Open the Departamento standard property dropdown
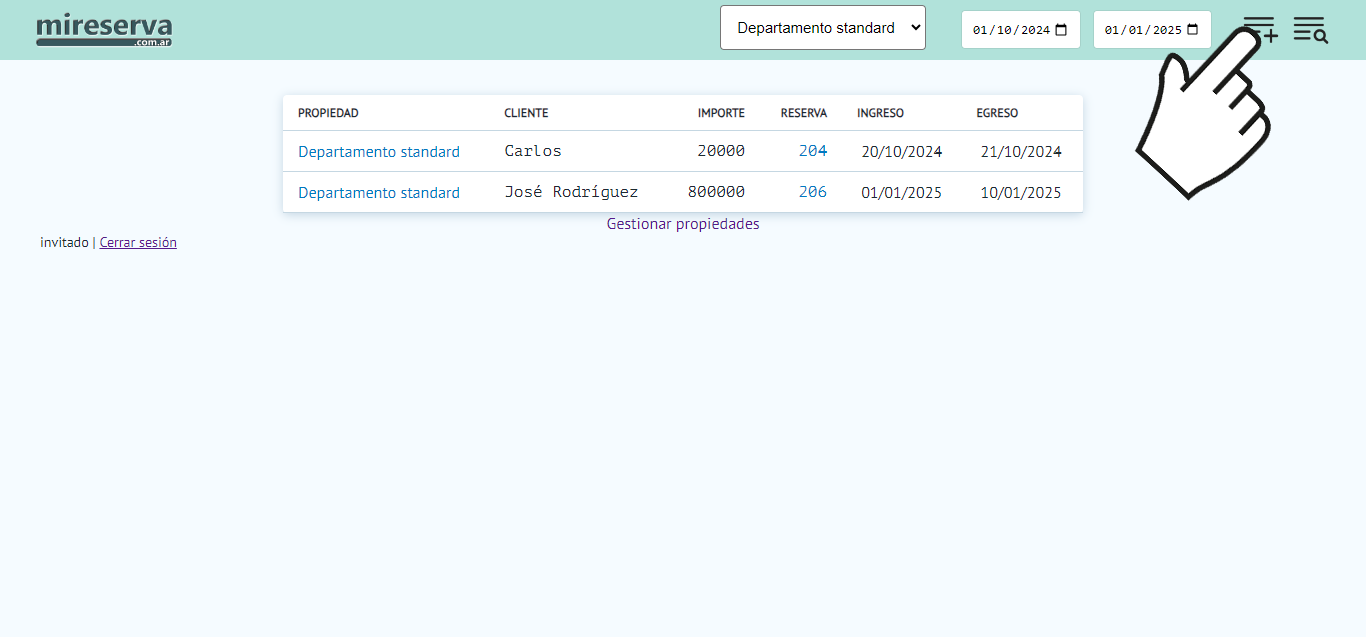 pos(822,28)
